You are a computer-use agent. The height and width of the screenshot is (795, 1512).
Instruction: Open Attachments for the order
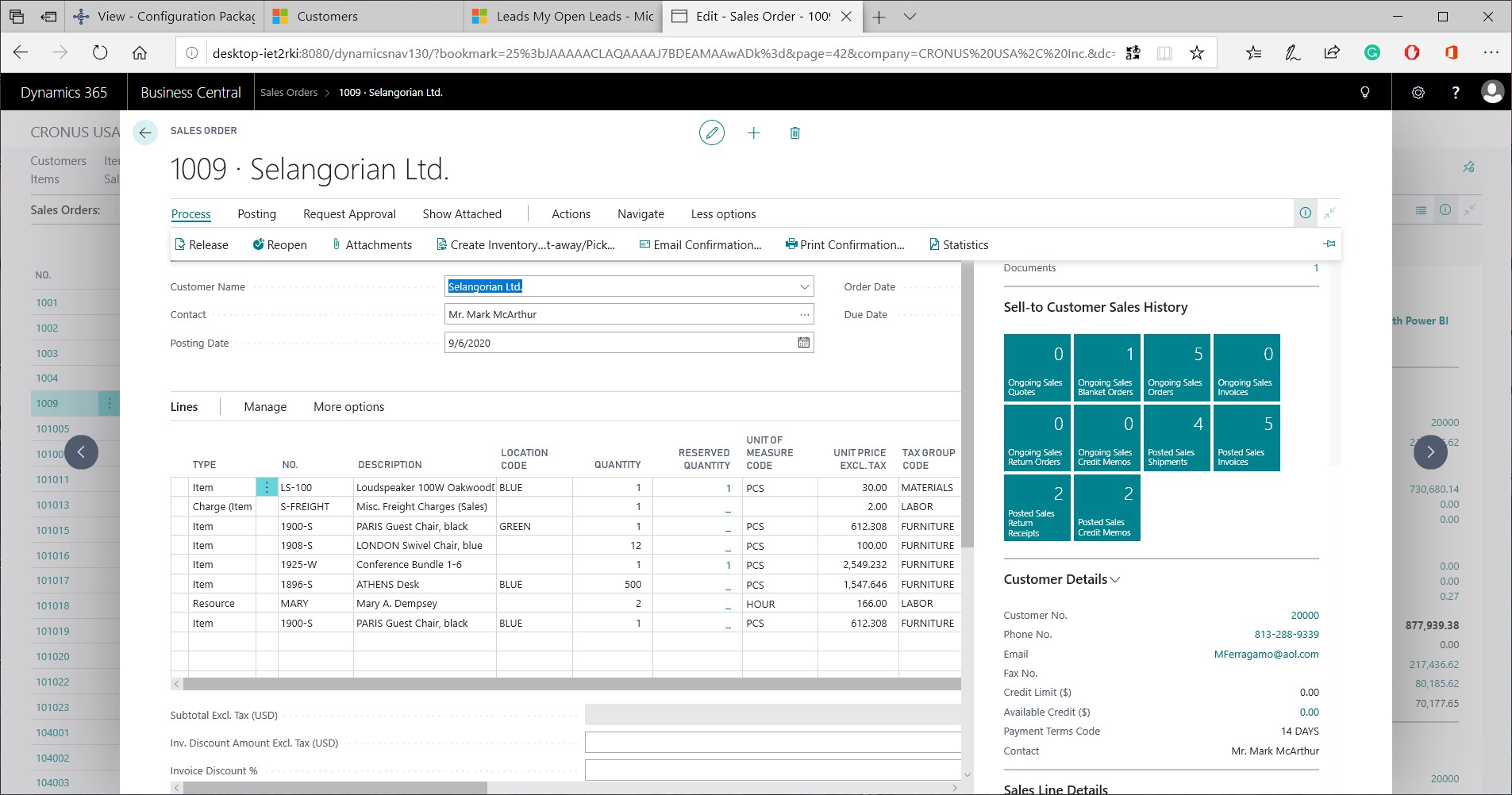coord(371,245)
